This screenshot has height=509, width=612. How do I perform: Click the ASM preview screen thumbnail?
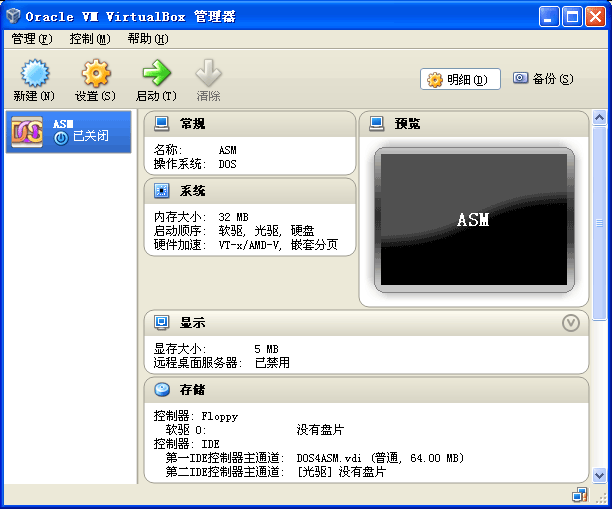(474, 220)
